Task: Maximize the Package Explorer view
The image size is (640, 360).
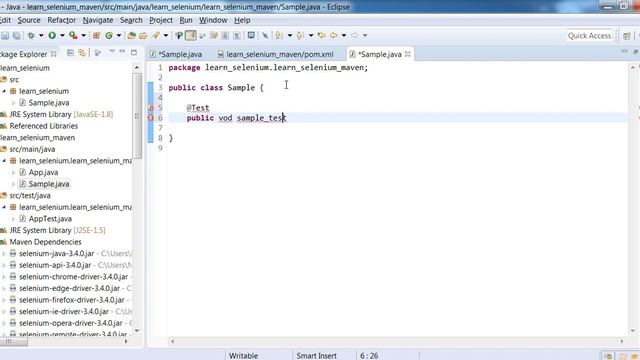Action: pos(133,53)
